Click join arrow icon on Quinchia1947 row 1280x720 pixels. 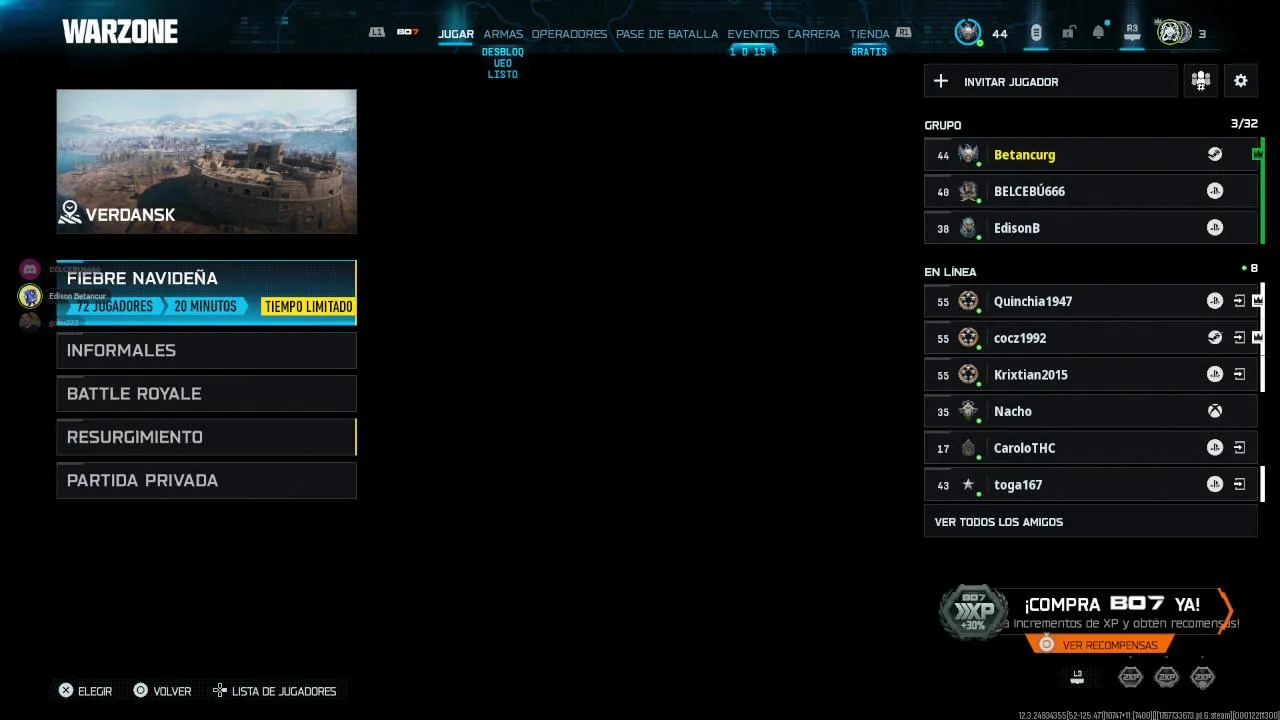point(1239,301)
